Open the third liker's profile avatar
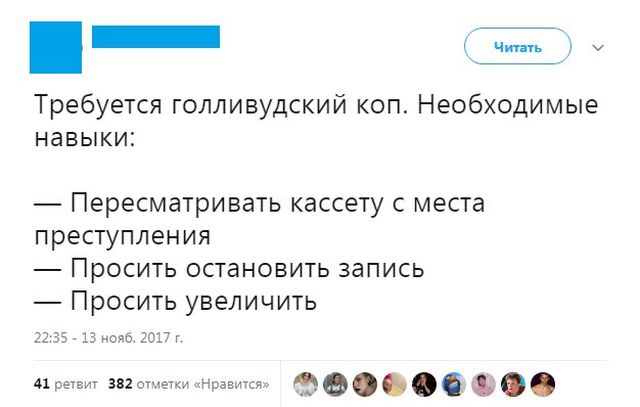The image size is (640, 407). tap(365, 382)
